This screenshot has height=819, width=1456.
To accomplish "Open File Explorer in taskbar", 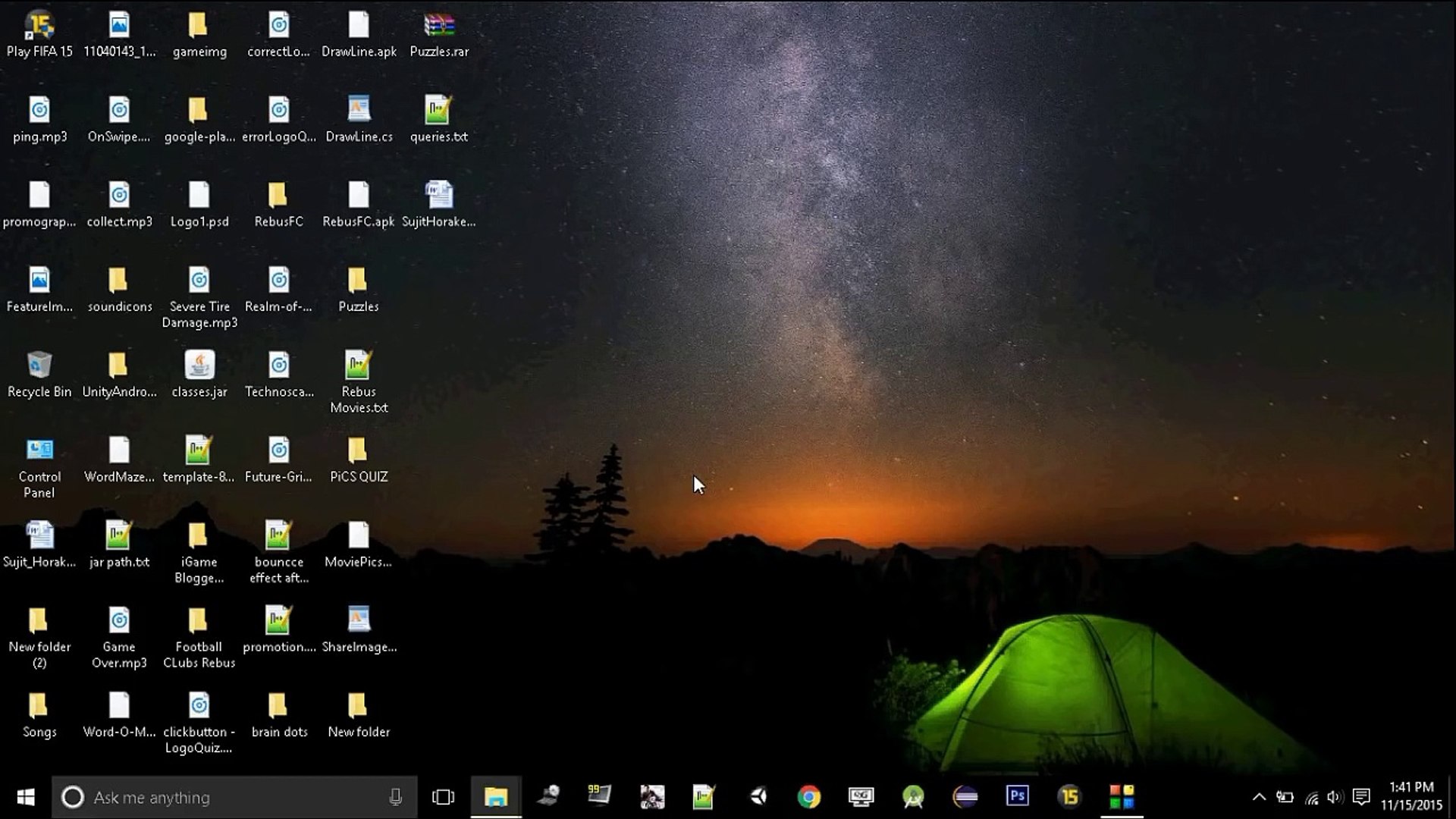I will [496, 796].
